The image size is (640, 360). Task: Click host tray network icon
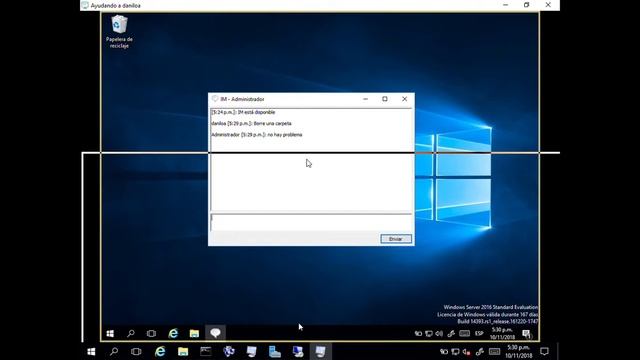click(455, 352)
